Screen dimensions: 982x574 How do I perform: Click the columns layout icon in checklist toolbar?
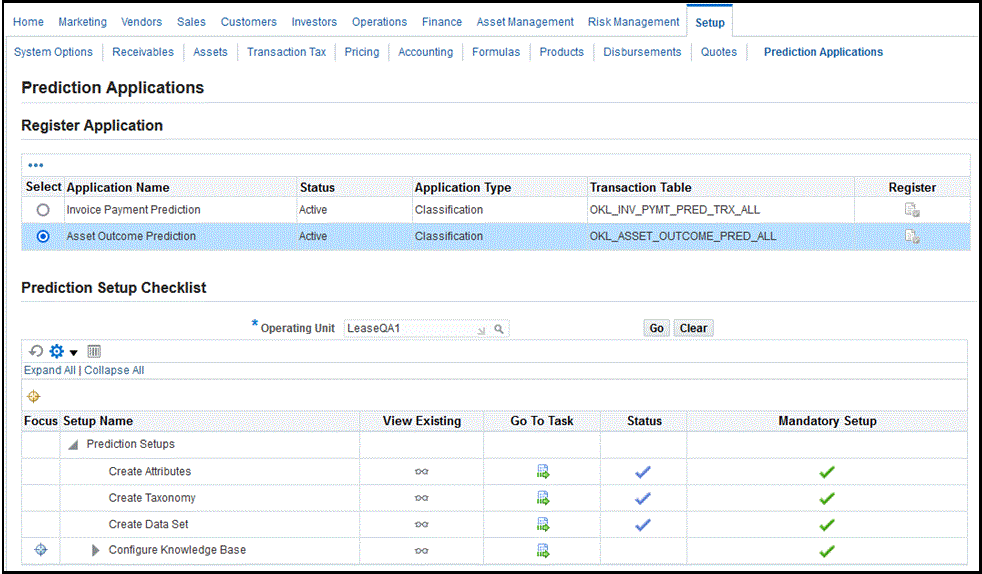pos(94,351)
